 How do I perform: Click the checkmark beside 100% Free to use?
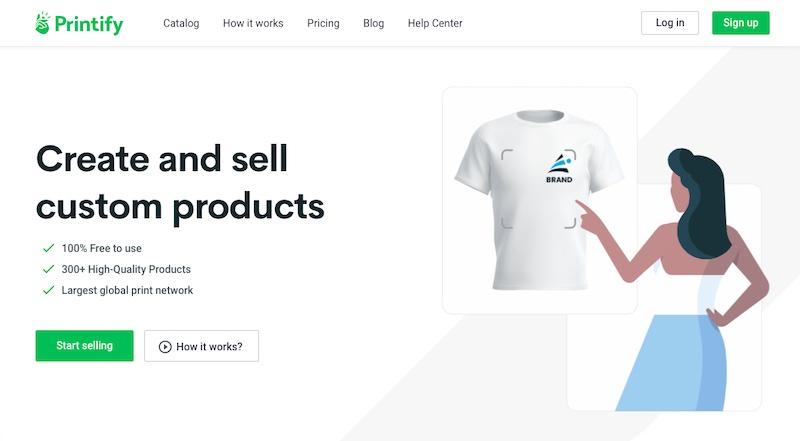[48, 248]
